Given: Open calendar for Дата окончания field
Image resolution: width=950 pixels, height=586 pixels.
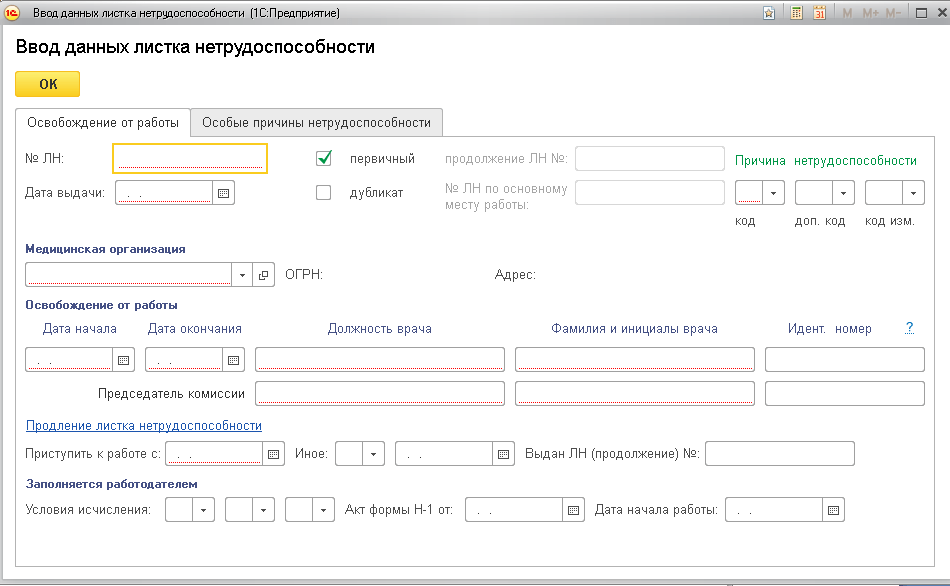Looking at the screenshot, I should pos(234,360).
